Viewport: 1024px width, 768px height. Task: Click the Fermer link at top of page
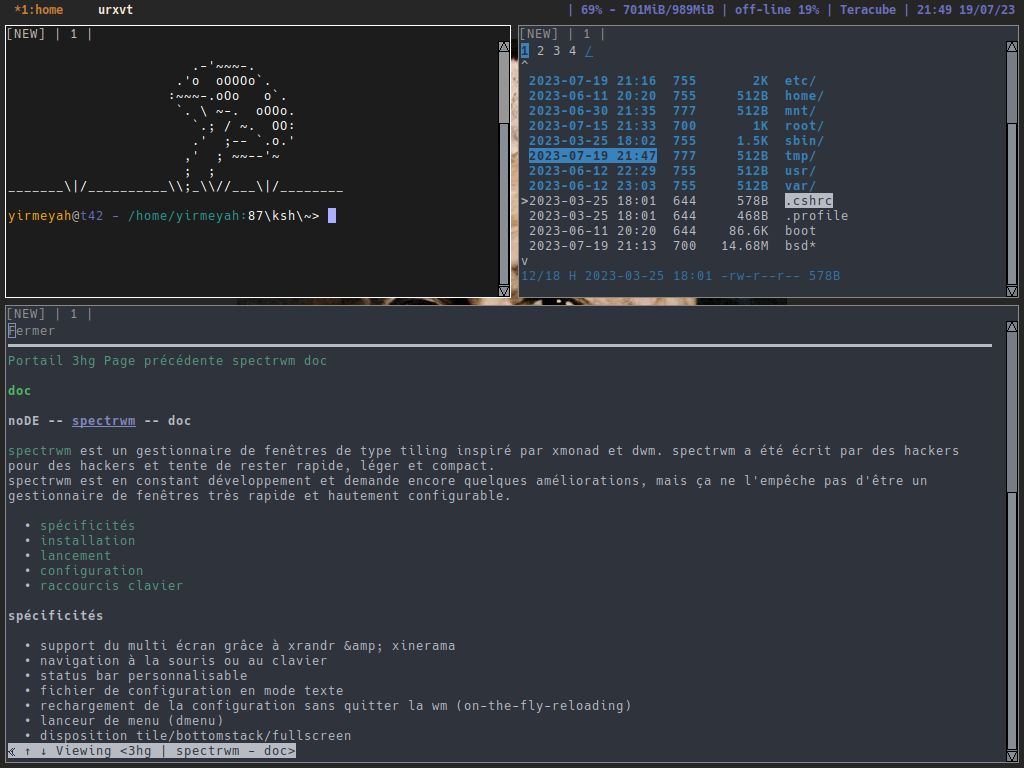click(32, 331)
